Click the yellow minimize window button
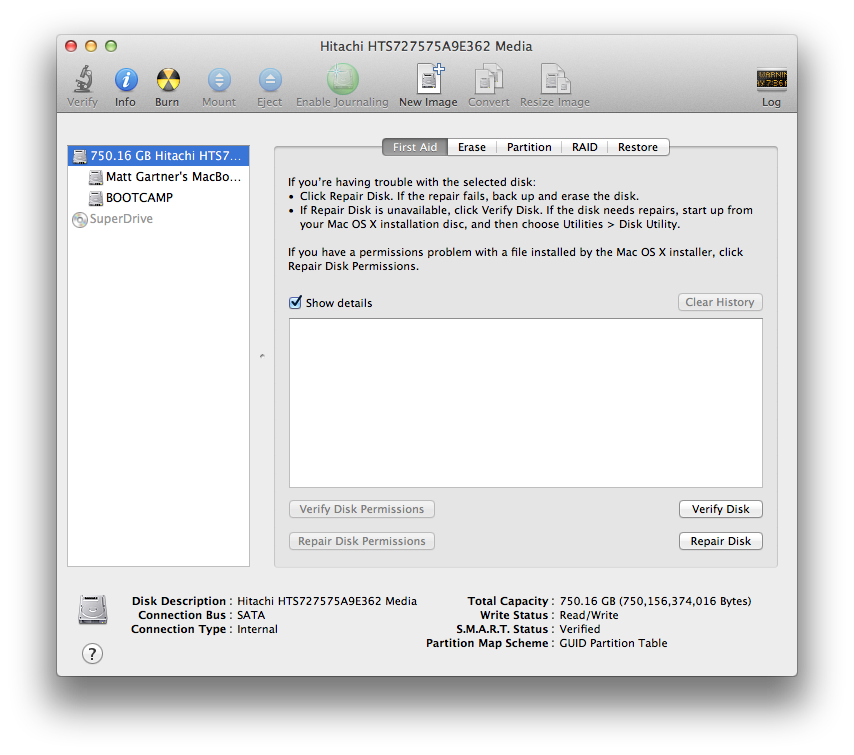 [91, 46]
